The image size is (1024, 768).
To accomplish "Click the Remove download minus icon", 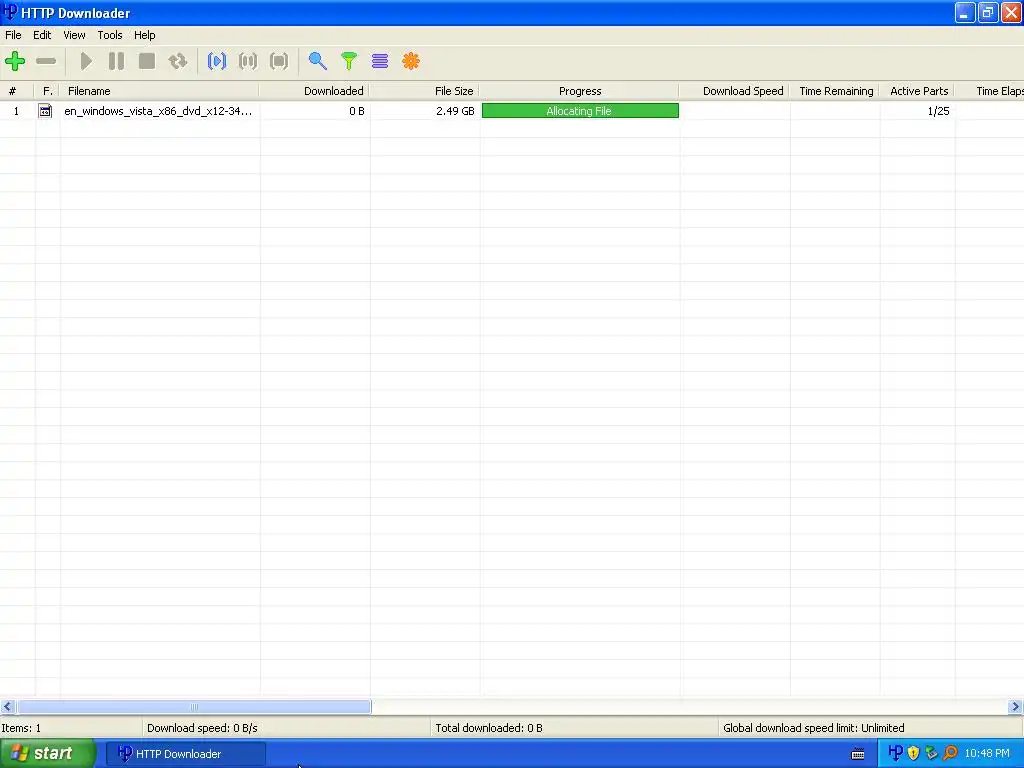I will [x=46, y=61].
